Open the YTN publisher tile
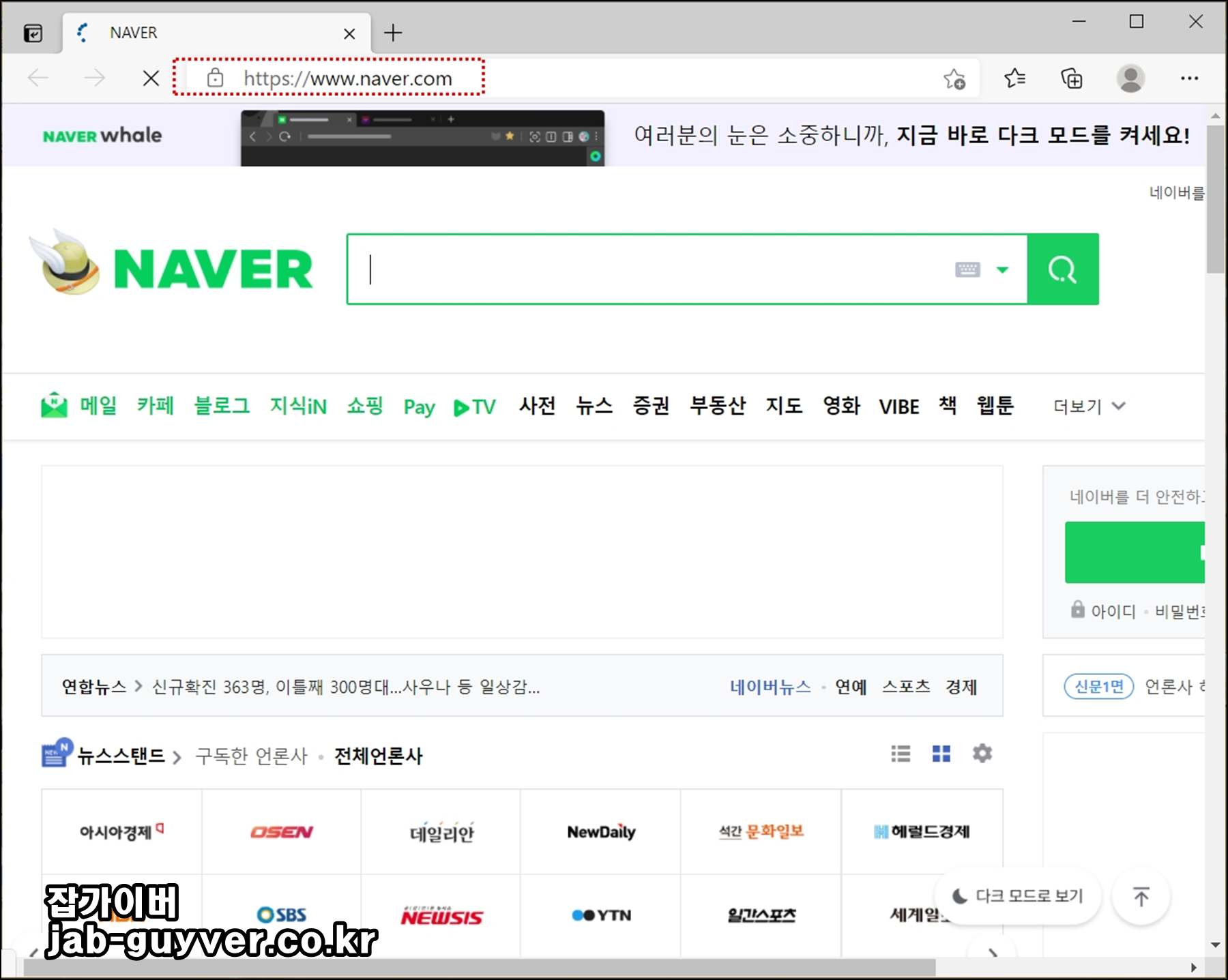This screenshot has height=980, width=1228. (x=601, y=915)
